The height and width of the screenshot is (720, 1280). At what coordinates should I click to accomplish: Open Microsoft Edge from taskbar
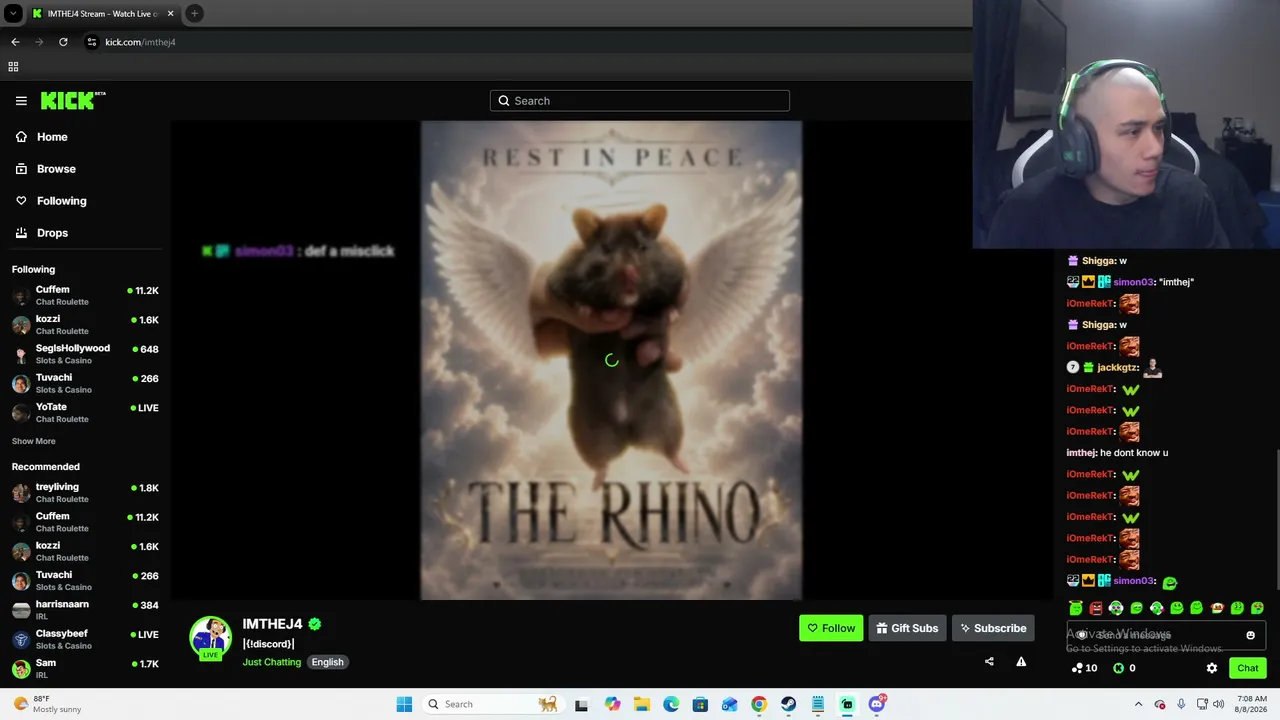671,704
